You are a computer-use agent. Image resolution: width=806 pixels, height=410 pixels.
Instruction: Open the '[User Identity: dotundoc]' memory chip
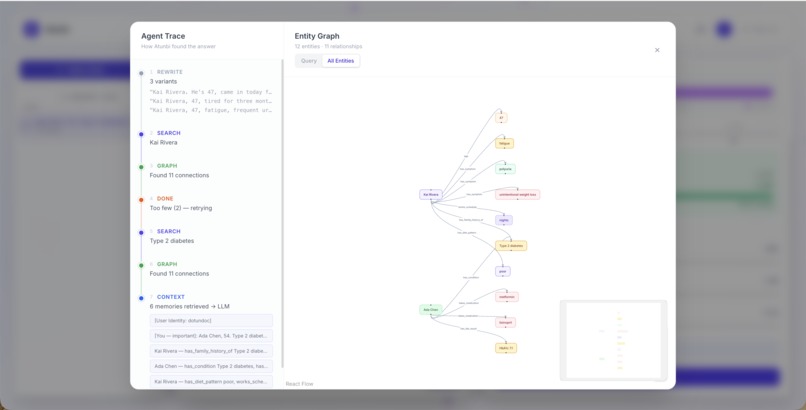coord(211,321)
